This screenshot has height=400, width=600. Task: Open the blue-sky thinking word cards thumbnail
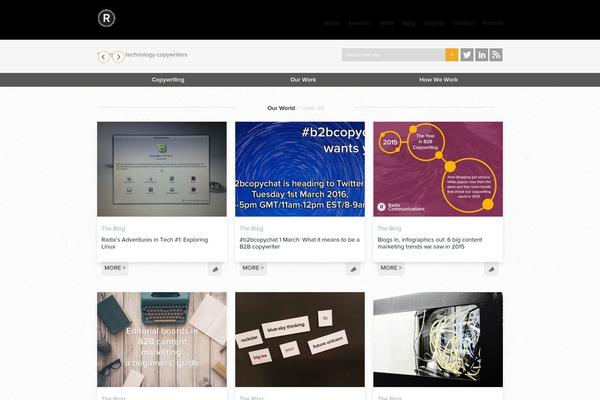coord(300,340)
